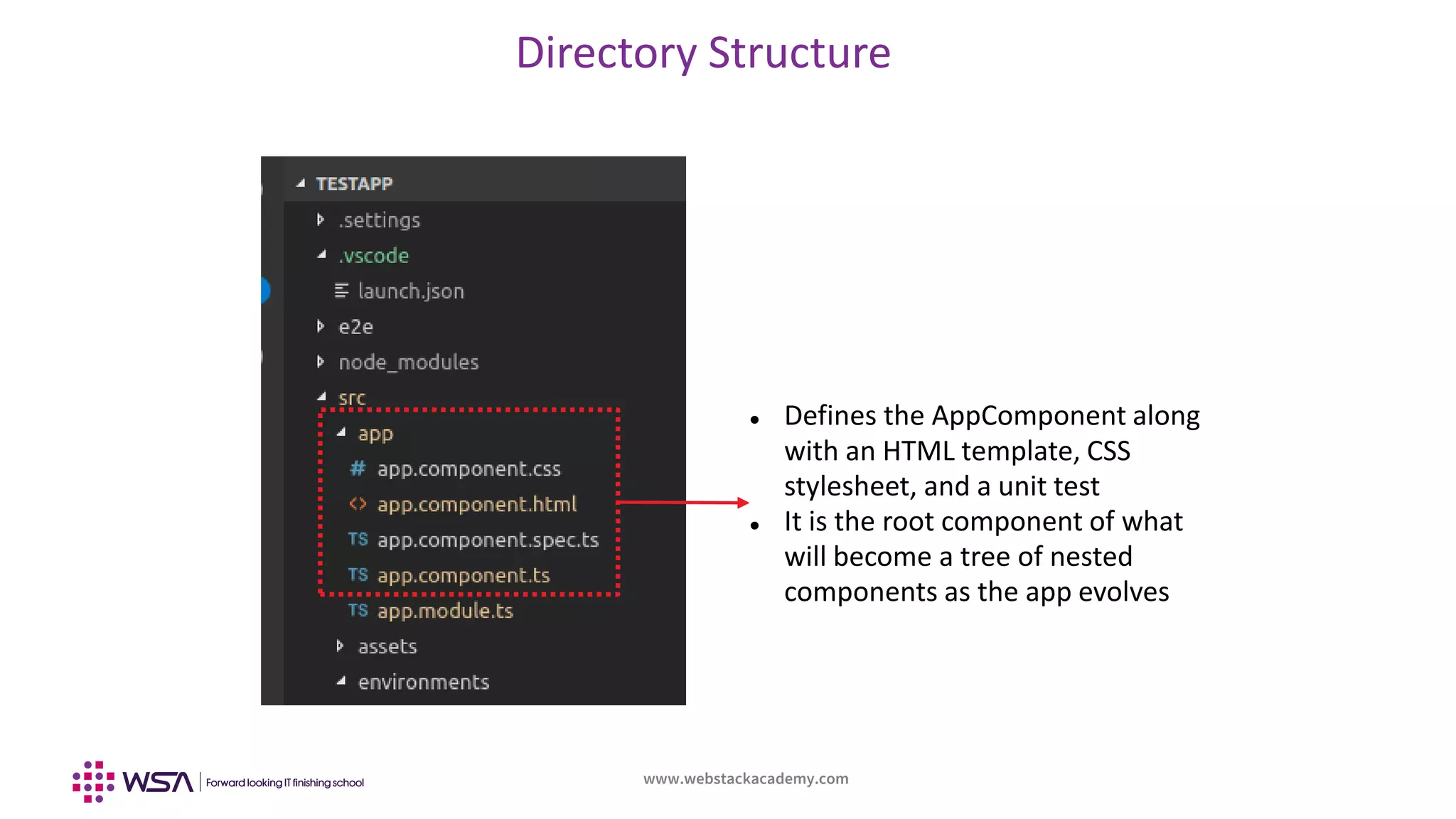Click the CSS hash icon beside app.component.css
This screenshot has width=1456, height=819.
coord(358,469)
